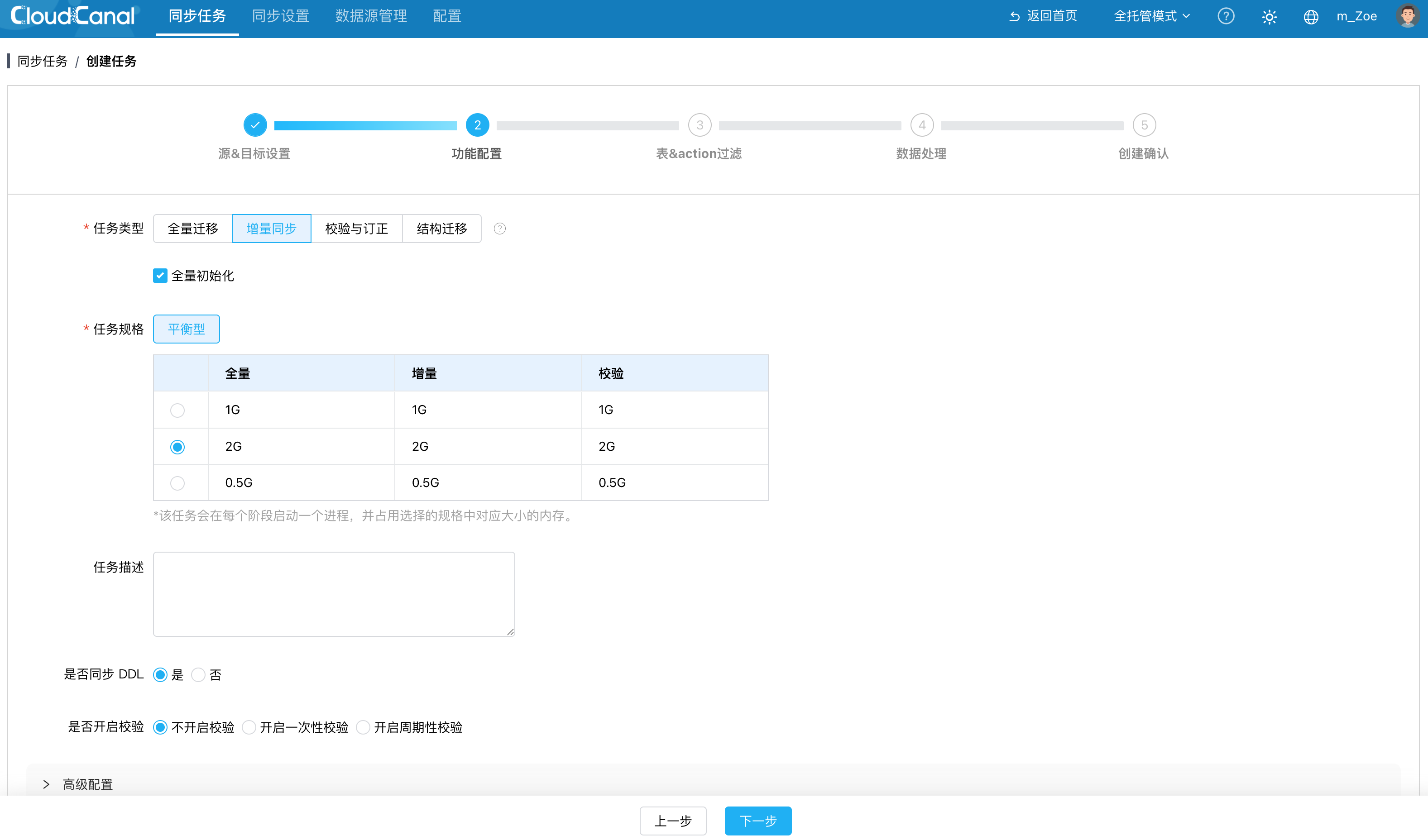
Task: Click the user avatar picture
Action: pos(1407,16)
